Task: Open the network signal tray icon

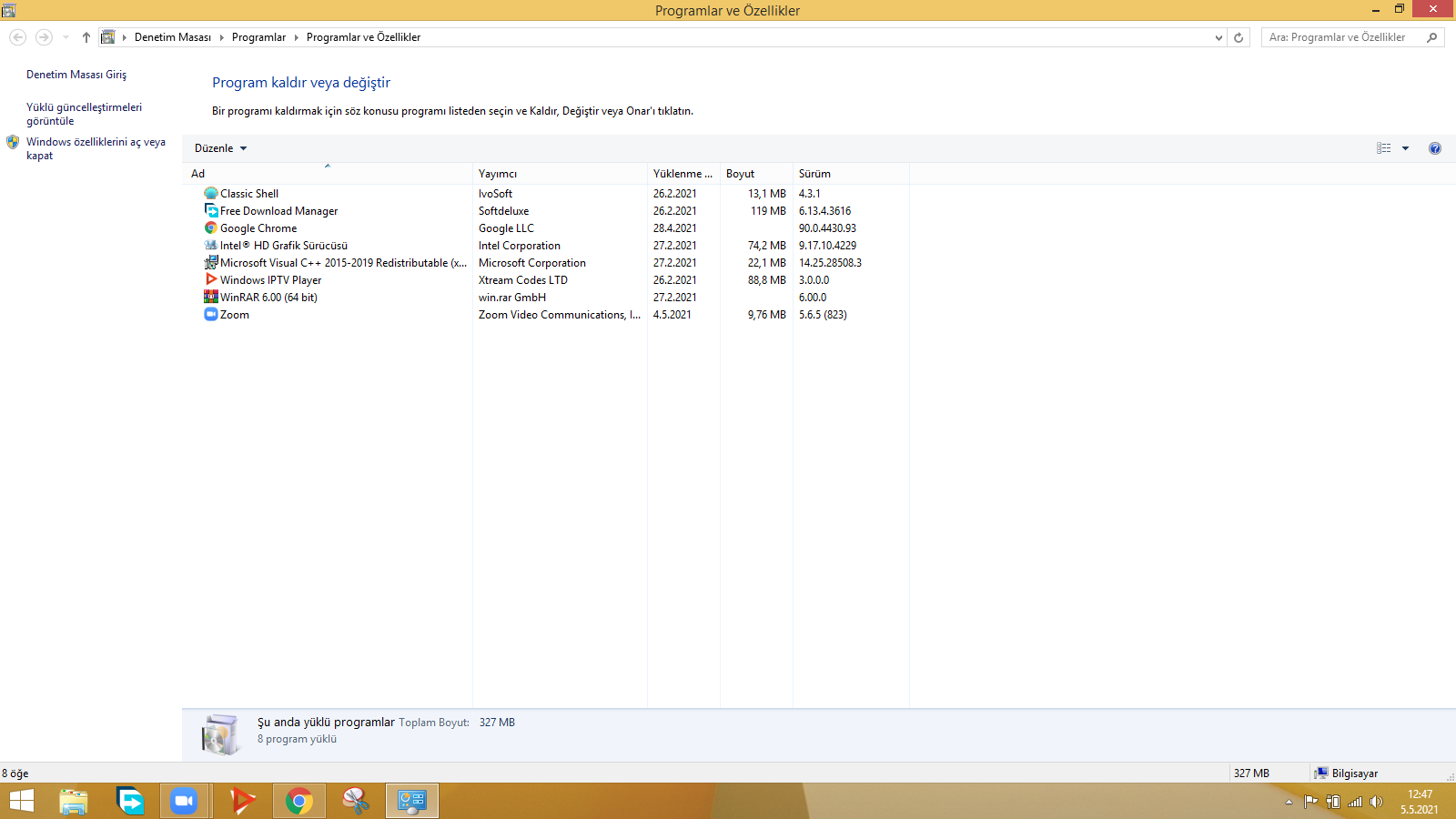Action: tap(1355, 802)
